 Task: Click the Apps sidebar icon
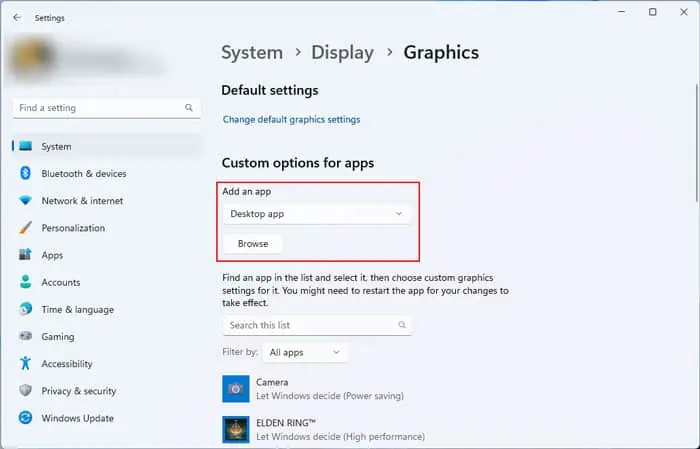(25, 254)
